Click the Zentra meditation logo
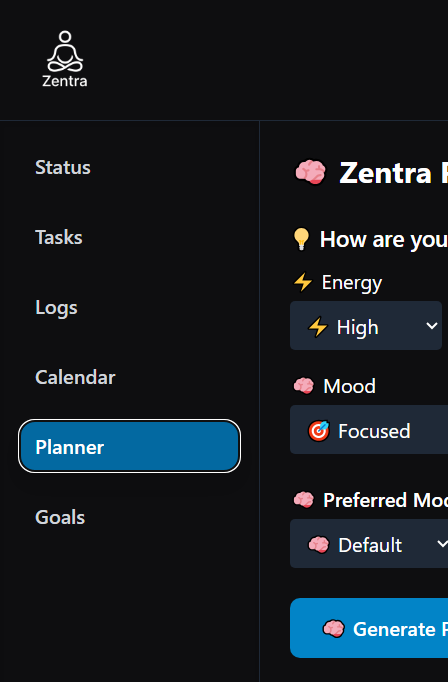 pyautogui.click(x=65, y=58)
